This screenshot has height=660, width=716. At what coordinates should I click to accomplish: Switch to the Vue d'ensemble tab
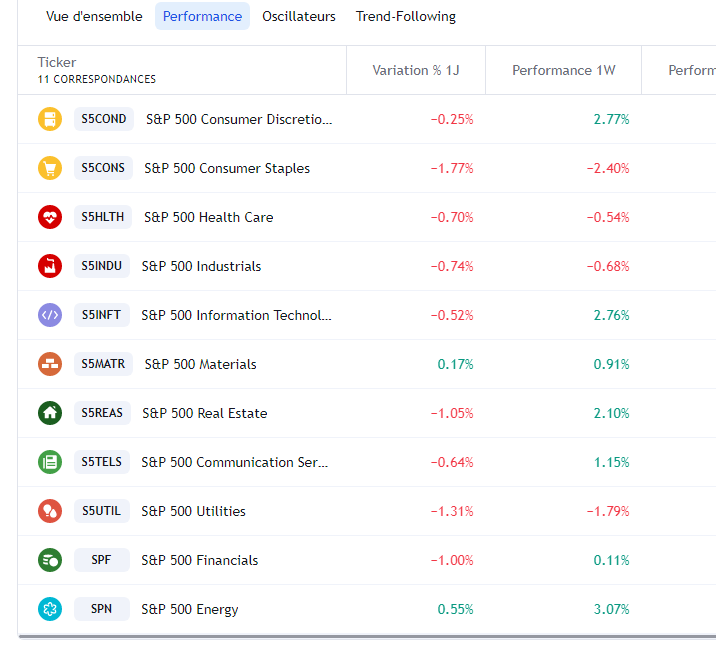(94, 16)
